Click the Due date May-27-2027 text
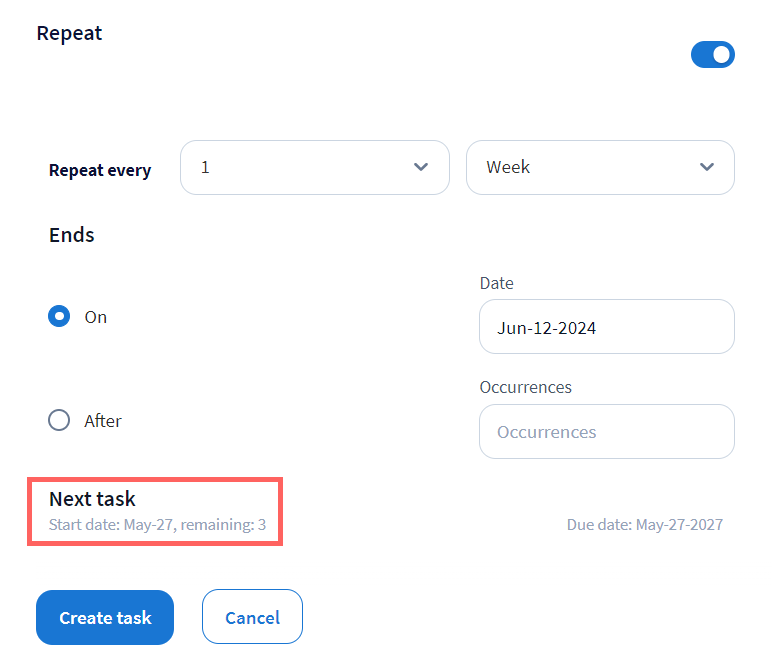 [x=644, y=524]
